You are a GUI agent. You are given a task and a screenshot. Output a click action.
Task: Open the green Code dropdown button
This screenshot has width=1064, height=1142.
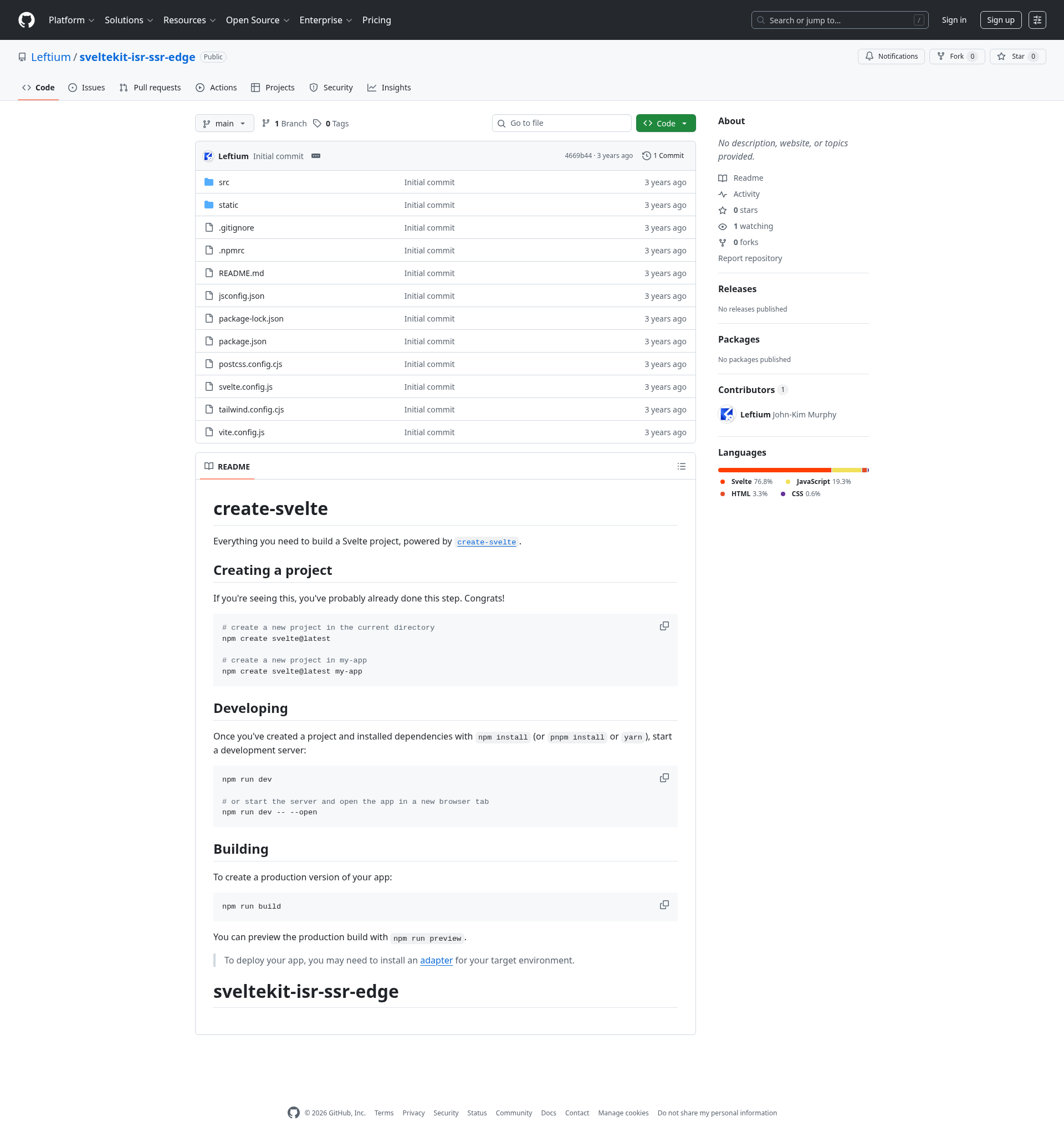pos(666,124)
